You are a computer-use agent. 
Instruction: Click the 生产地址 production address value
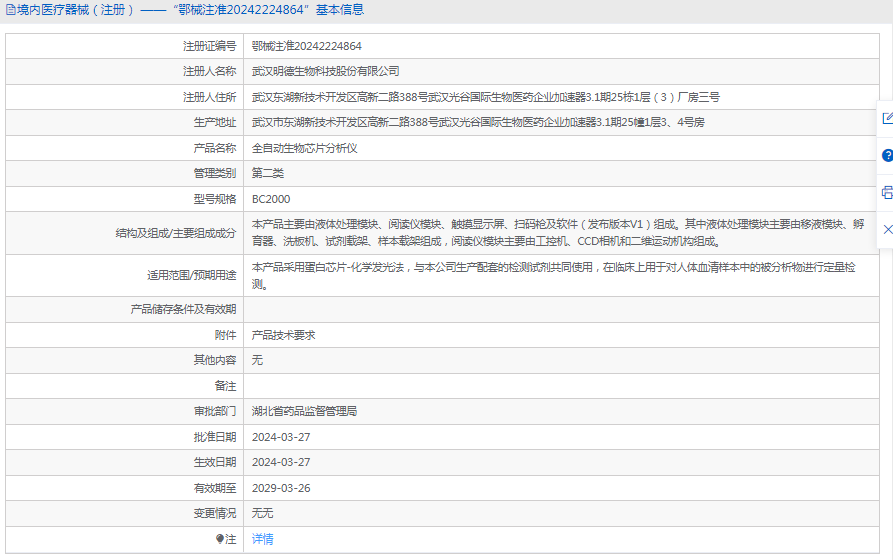(x=478, y=122)
